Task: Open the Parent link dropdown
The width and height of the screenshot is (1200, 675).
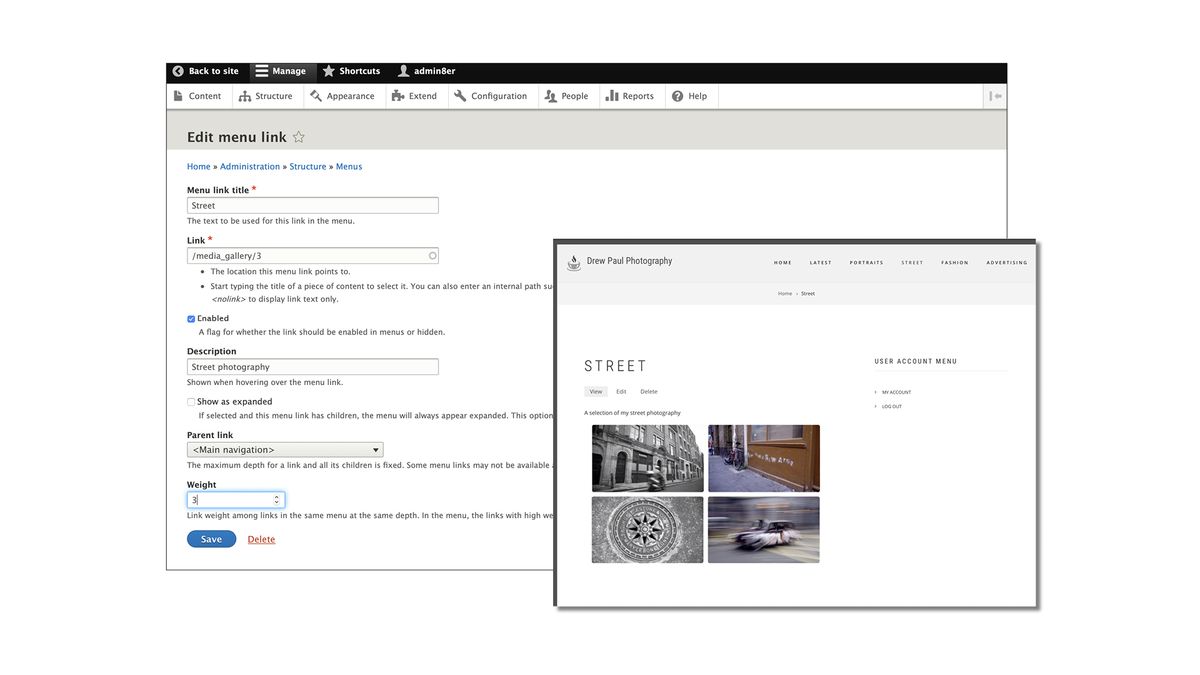Action: click(284, 449)
